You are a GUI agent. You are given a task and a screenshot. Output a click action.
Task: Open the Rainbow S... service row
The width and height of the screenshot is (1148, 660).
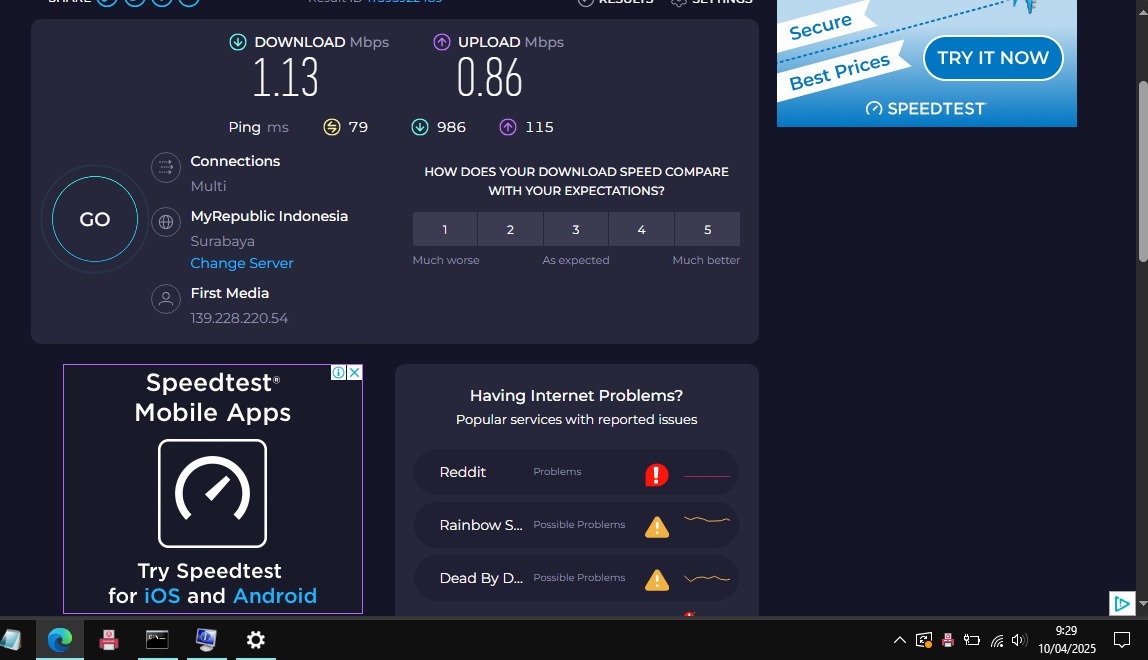[576, 525]
